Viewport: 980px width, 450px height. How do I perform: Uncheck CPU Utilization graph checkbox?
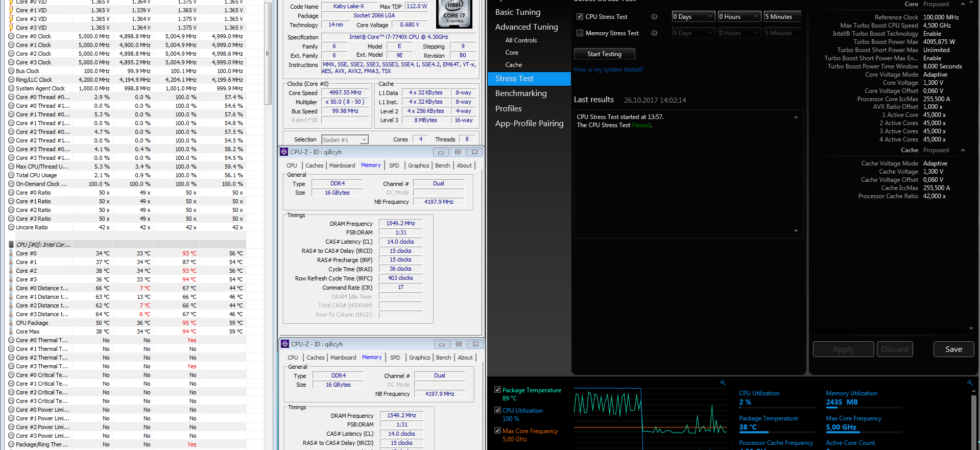click(498, 411)
